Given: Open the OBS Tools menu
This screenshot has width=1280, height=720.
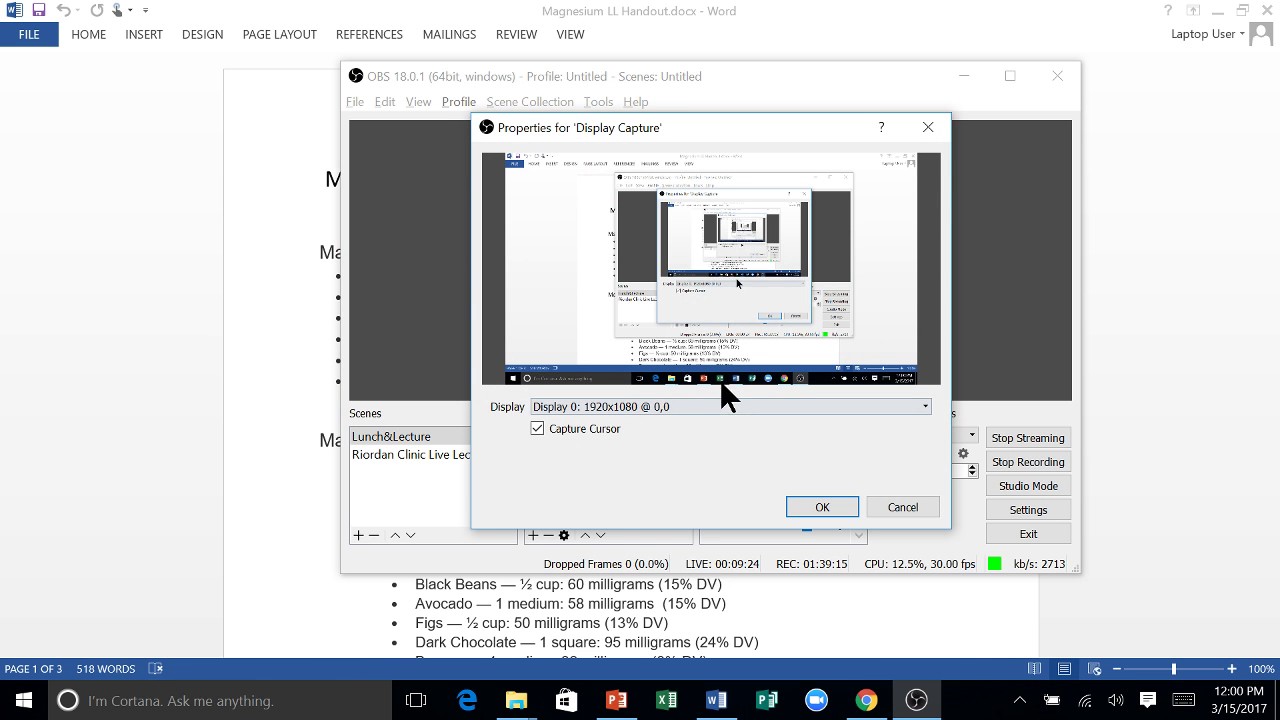Looking at the screenshot, I should 598,102.
